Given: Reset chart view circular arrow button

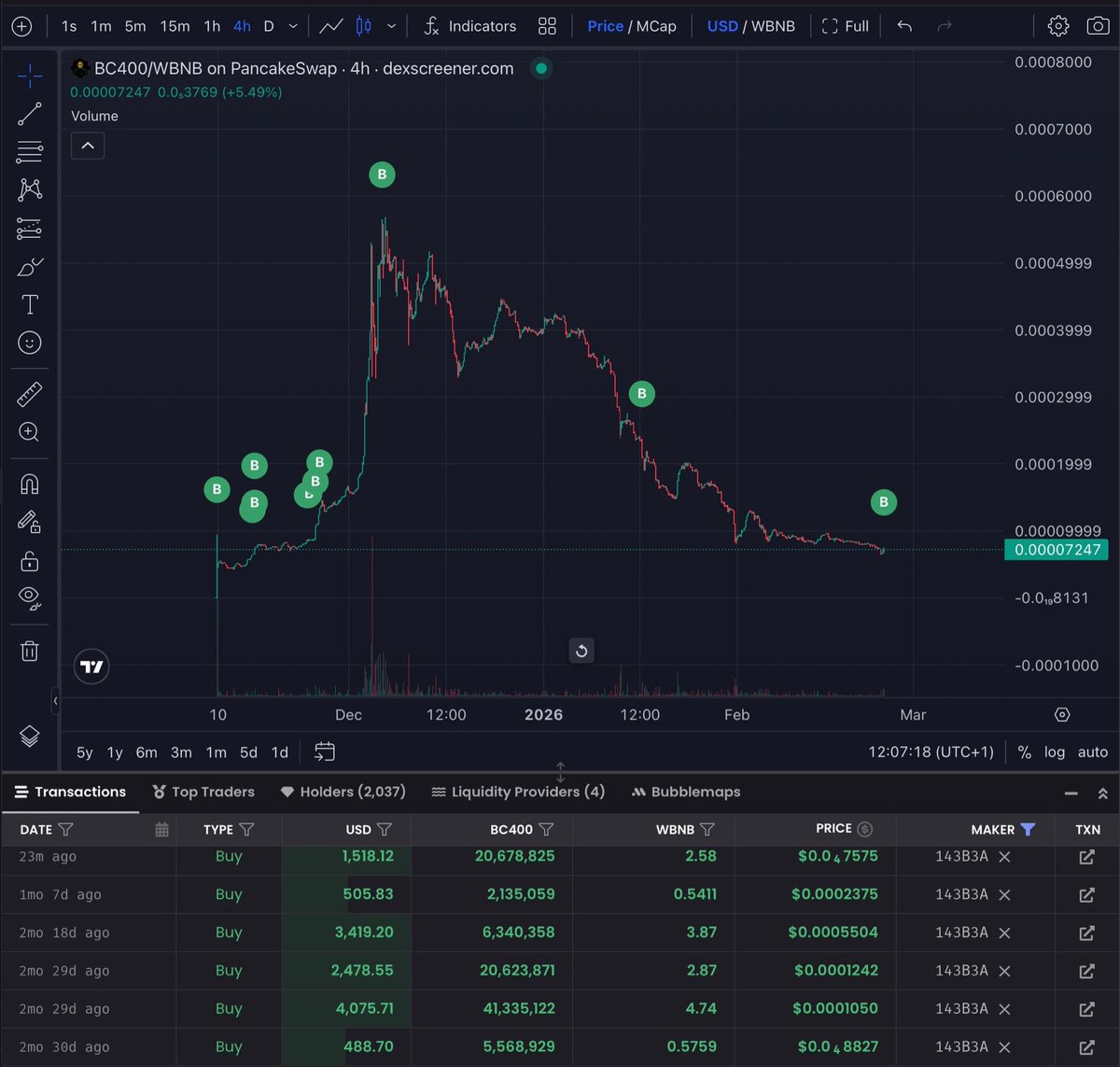Looking at the screenshot, I should pyautogui.click(x=581, y=651).
